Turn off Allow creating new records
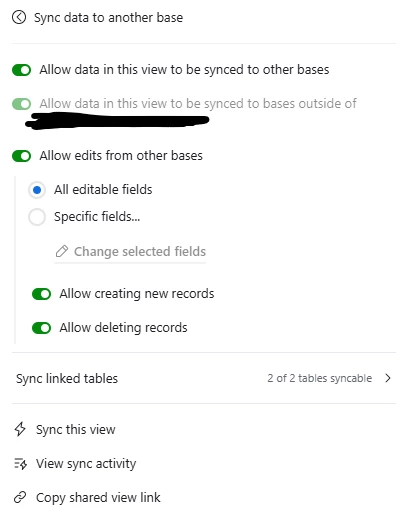The width and height of the screenshot is (411, 517). point(42,294)
